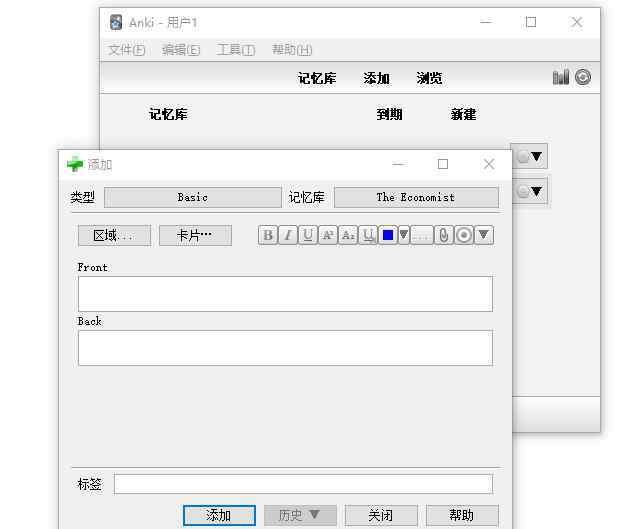Click the cloze deletion button
Screen dimensions: 626x529
coord(423,235)
